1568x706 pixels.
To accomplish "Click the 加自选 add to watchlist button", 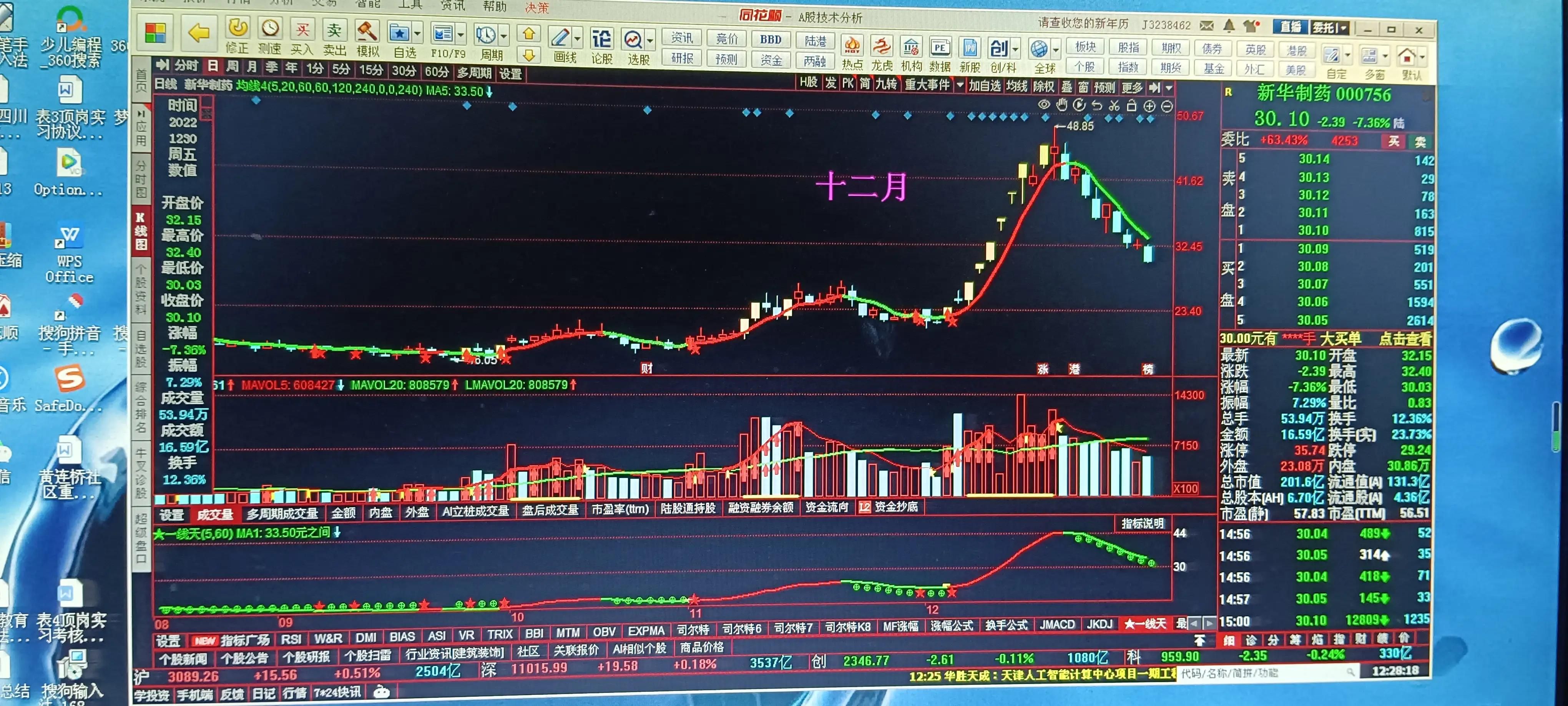I will 985,86.
